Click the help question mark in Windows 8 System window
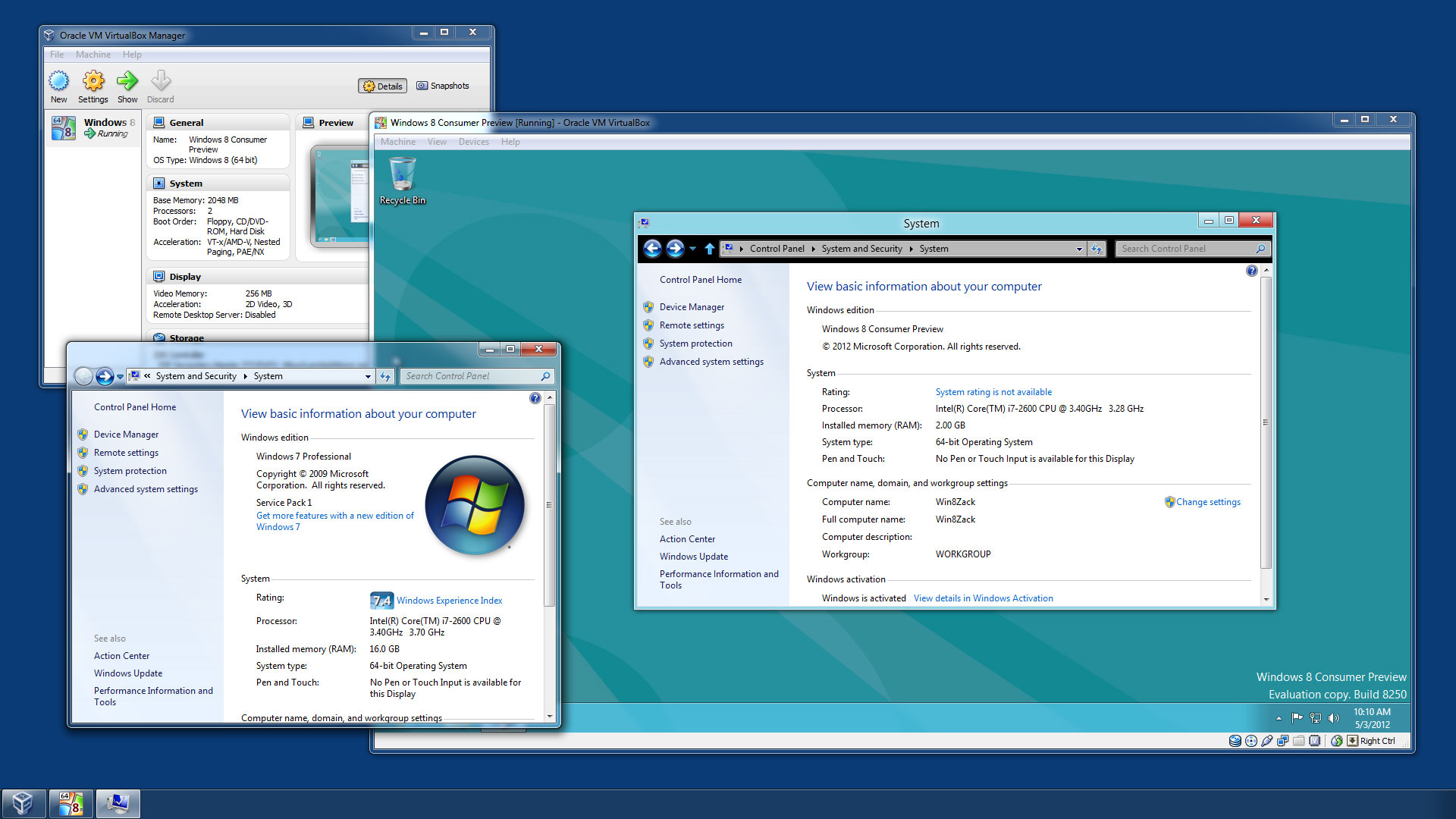The height and width of the screenshot is (819, 1456). tap(1251, 271)
